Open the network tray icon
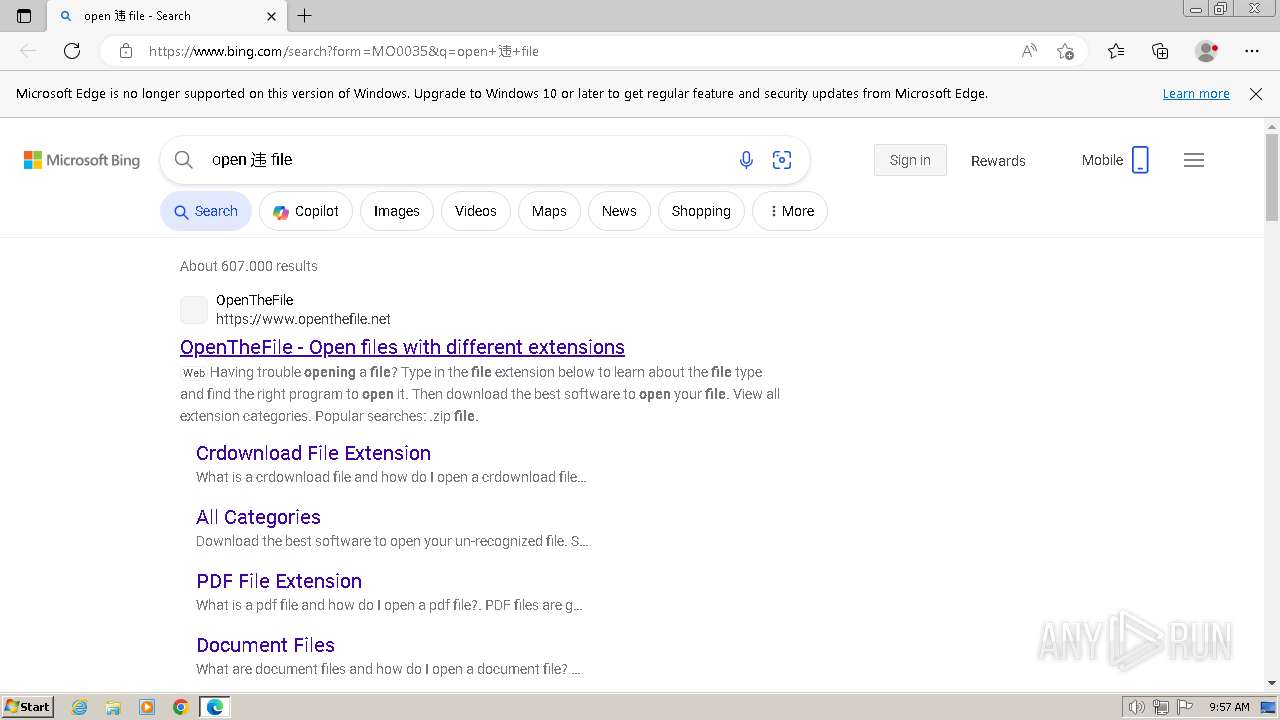The image size is (1280, 720). (x=1160, y=707)
